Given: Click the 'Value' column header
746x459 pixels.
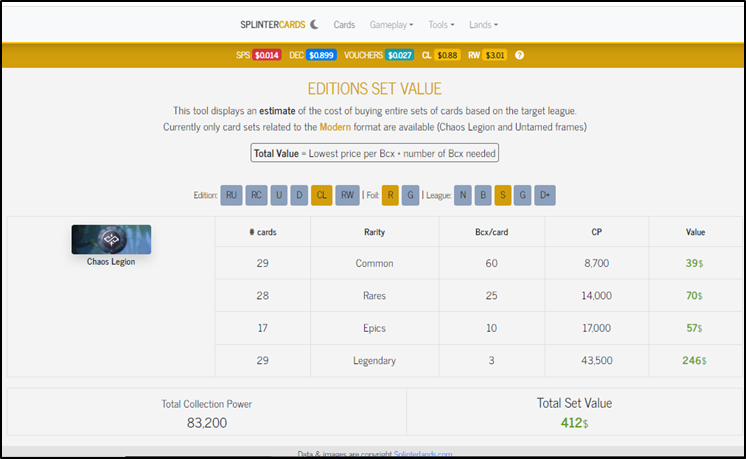Looking at the screenshot, I should (x=695, y=232).
